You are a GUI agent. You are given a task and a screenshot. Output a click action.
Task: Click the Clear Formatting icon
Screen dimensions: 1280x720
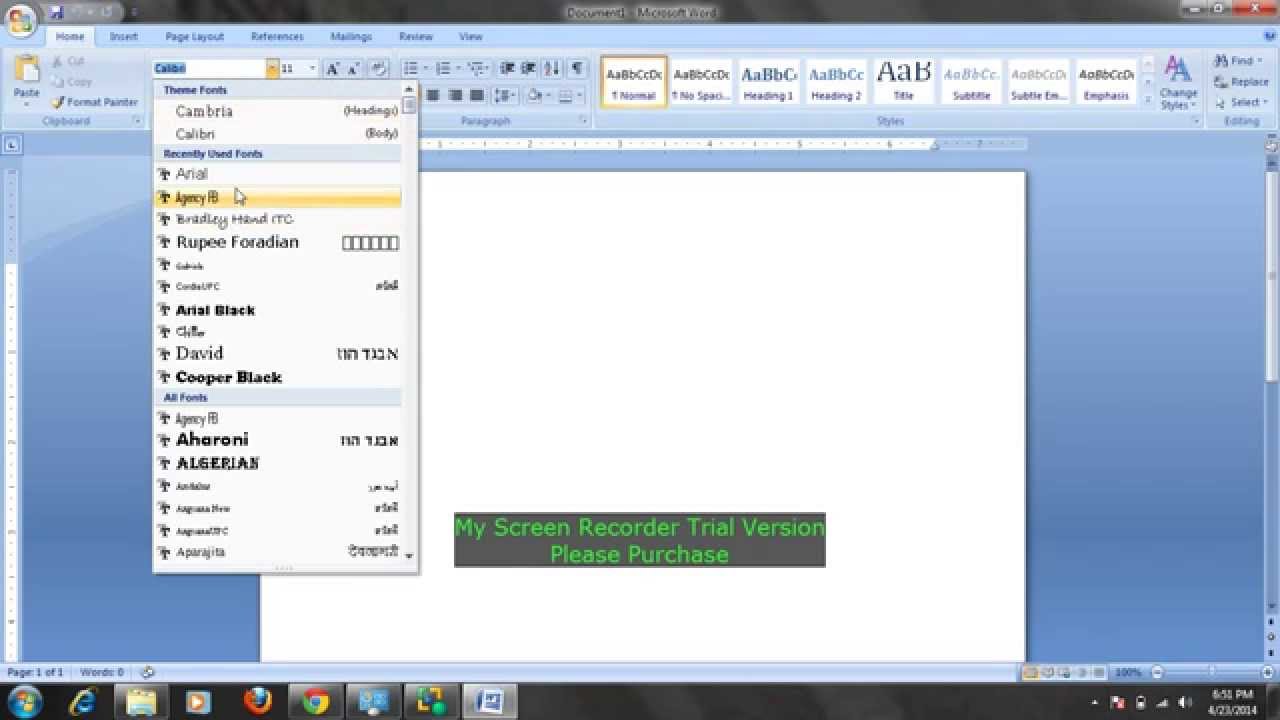click(378, 69)
